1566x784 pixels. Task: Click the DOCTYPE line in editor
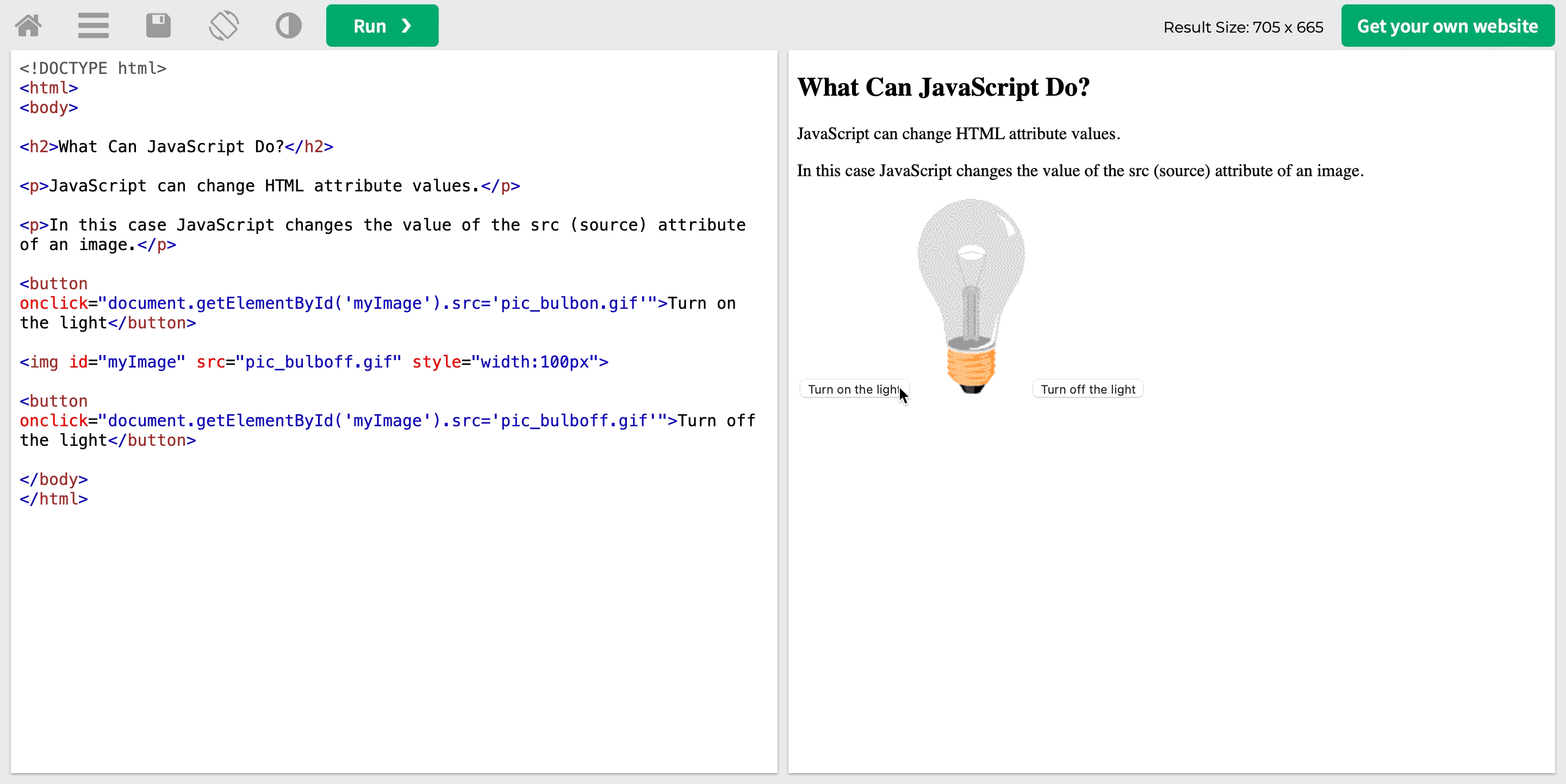93,68
